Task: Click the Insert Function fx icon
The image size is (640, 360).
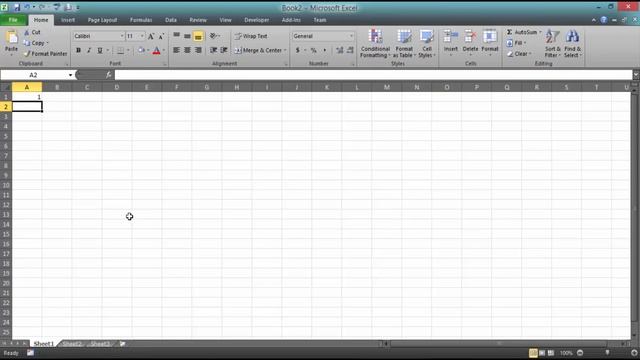Action: pyautogui.click(x=109, y=75)
